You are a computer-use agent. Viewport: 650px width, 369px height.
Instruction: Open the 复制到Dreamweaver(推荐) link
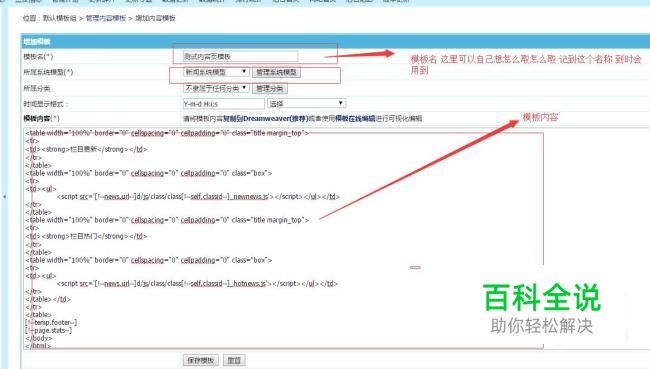click(x=265, y=119)
